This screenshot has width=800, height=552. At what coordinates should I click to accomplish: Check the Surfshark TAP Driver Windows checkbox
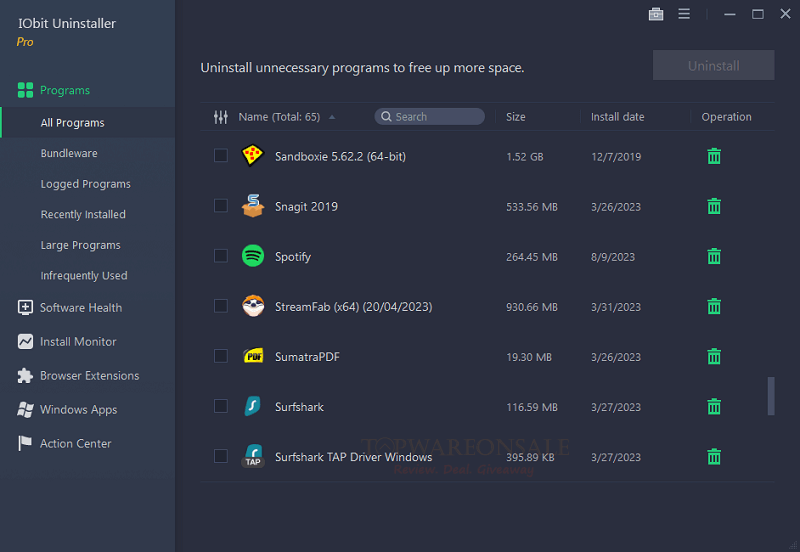coord(221,456)
